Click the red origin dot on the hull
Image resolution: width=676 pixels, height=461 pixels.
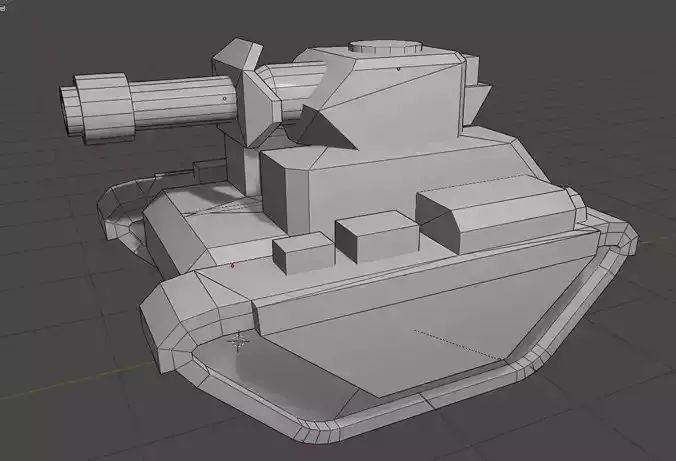233,266
